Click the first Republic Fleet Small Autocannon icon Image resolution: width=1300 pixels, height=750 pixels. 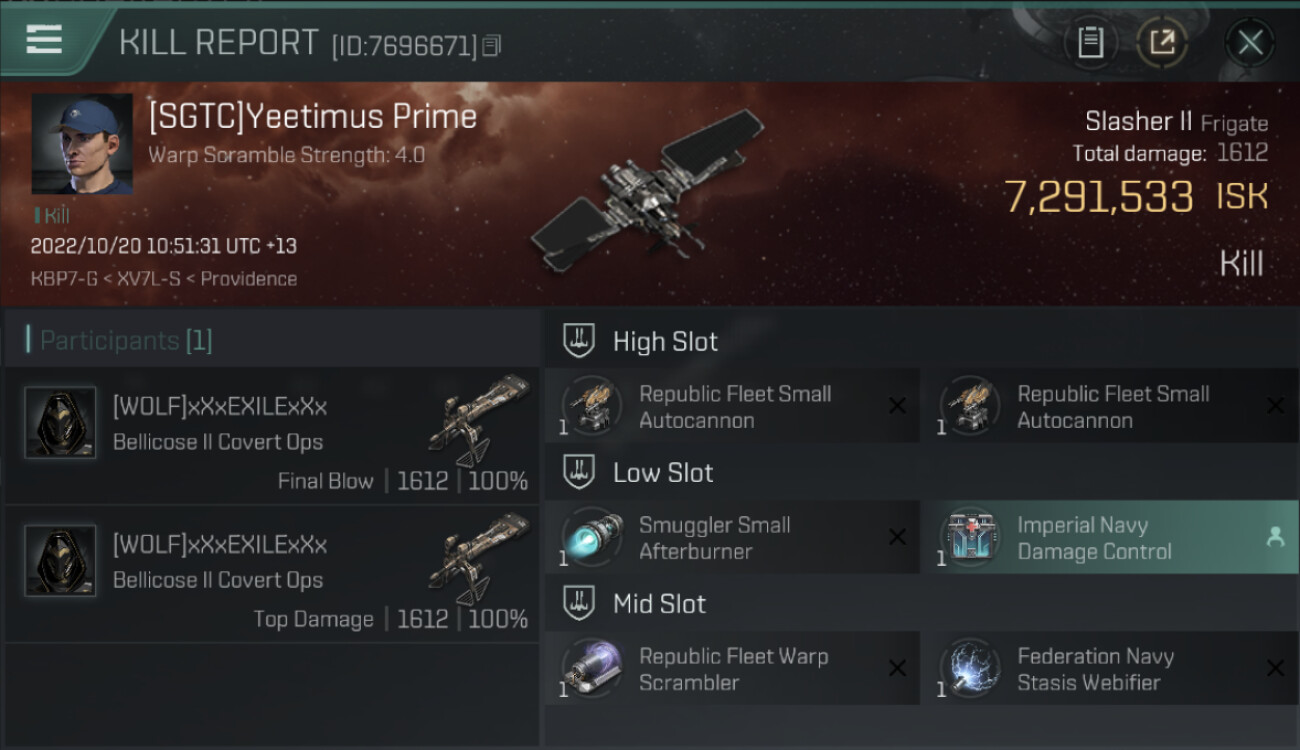tap(591, 405)
